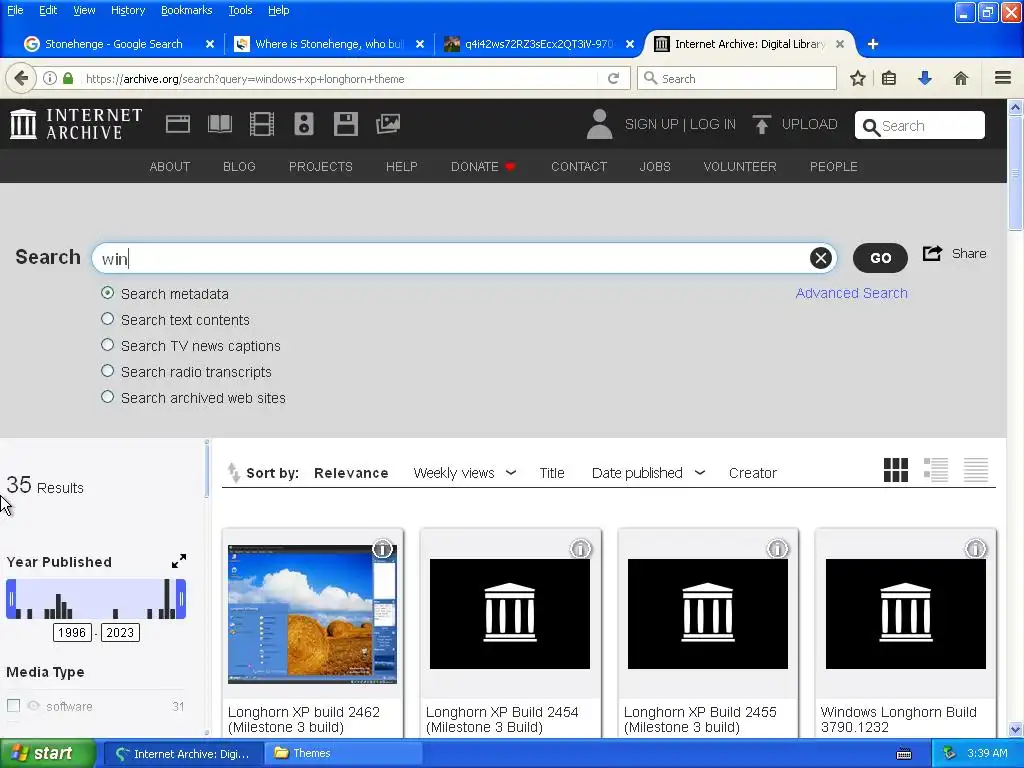The image size is (1024, 768).
Task: Open the Advanced Search link
Action: [852, 293]
